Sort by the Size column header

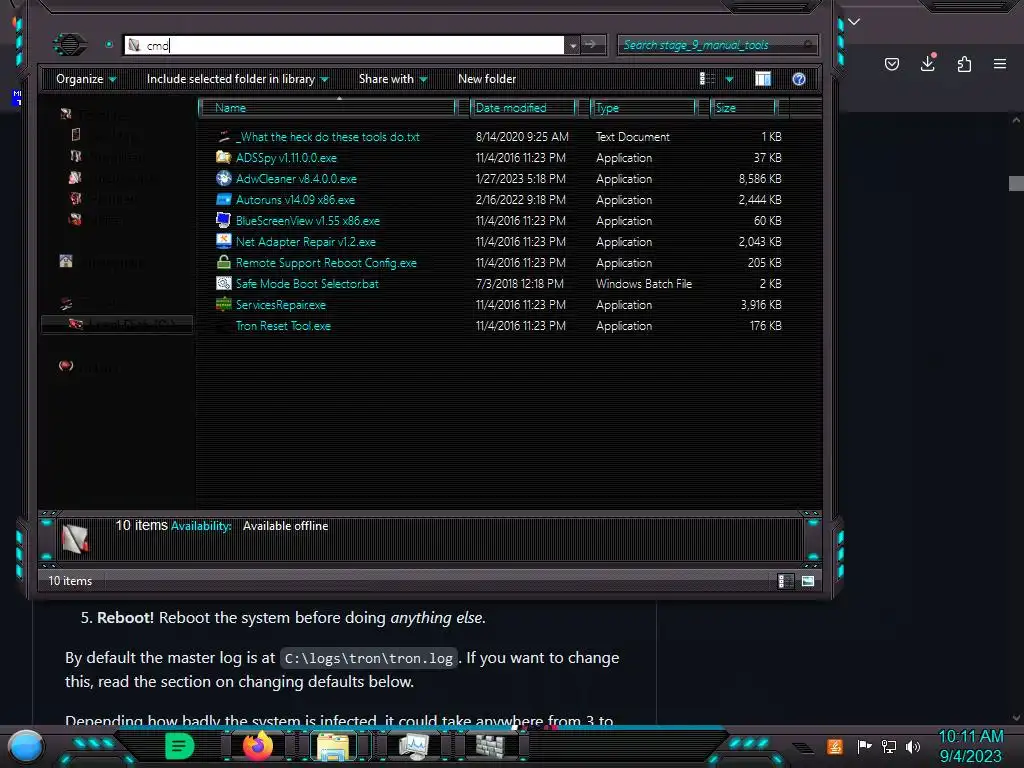(x=743, y=108)
